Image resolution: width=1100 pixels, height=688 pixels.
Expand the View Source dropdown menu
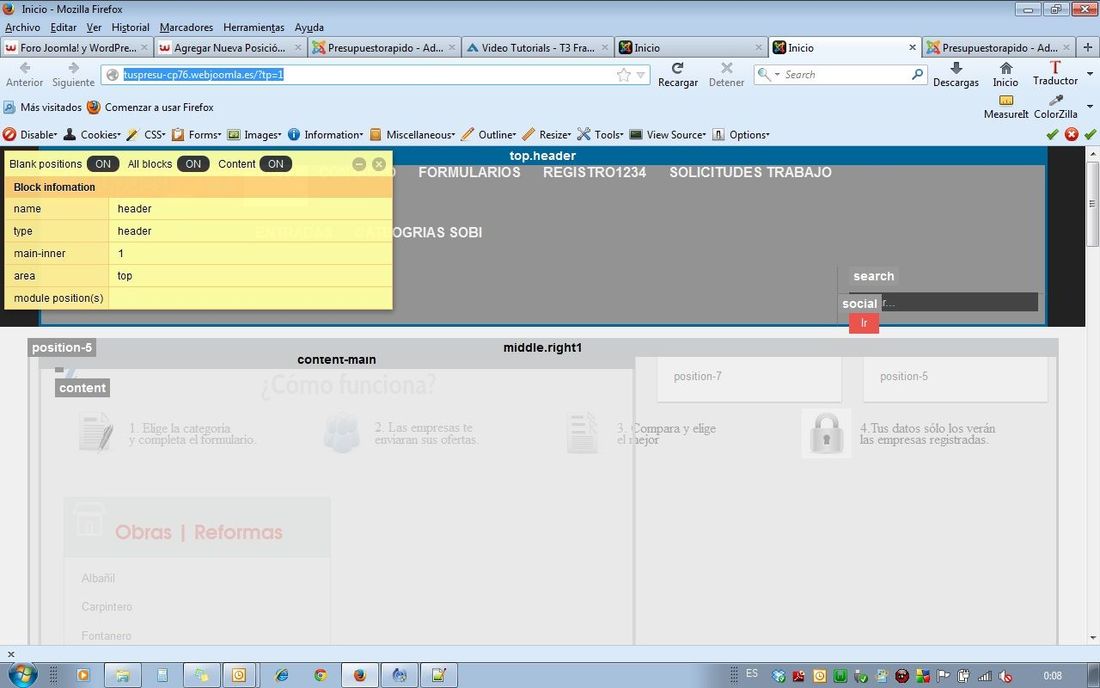click(x=668, y=135)
